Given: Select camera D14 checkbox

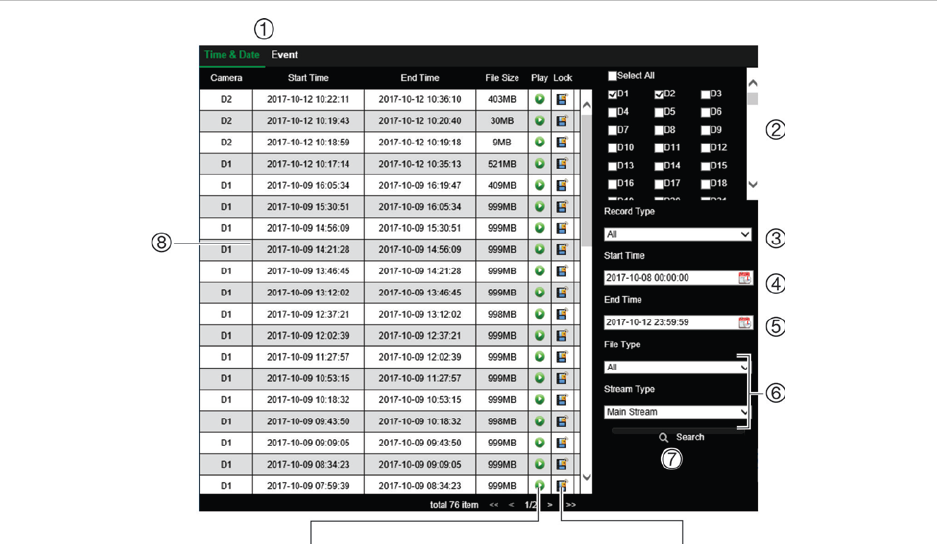Looking at the screenshot, I should (659, 166).
